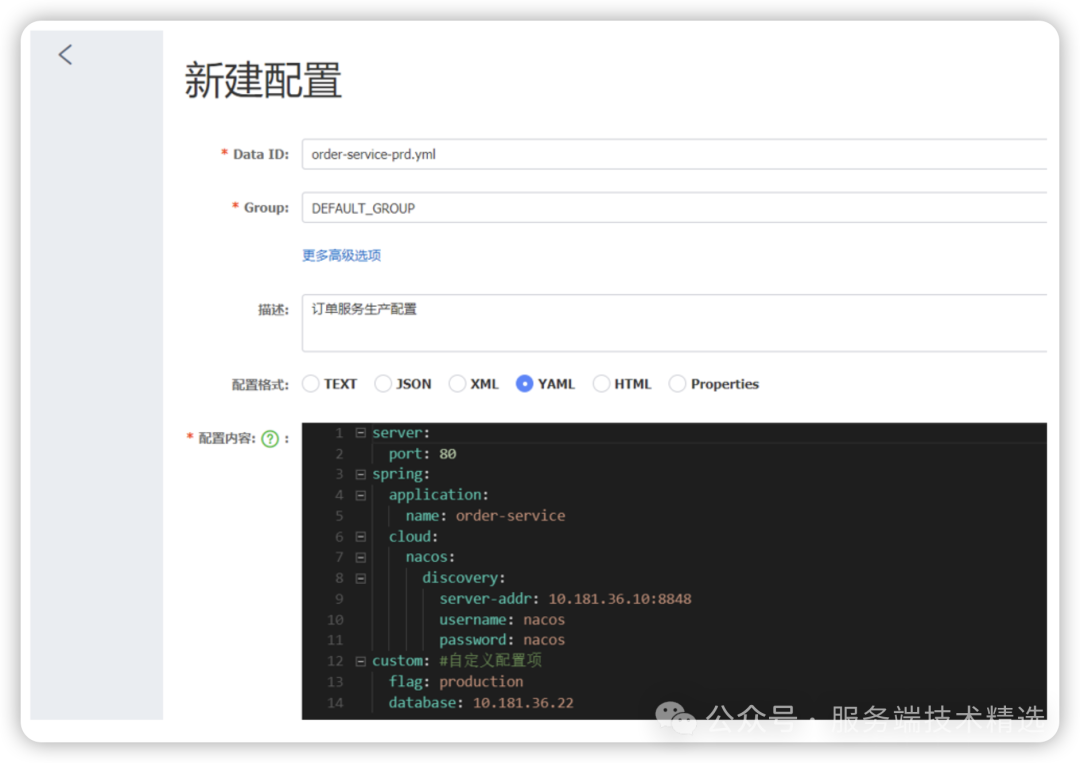Image resolution: width=1080 pixels, height=763 pixels.
Task: Click the username value nacos
Action: click(x=544, y=620)
